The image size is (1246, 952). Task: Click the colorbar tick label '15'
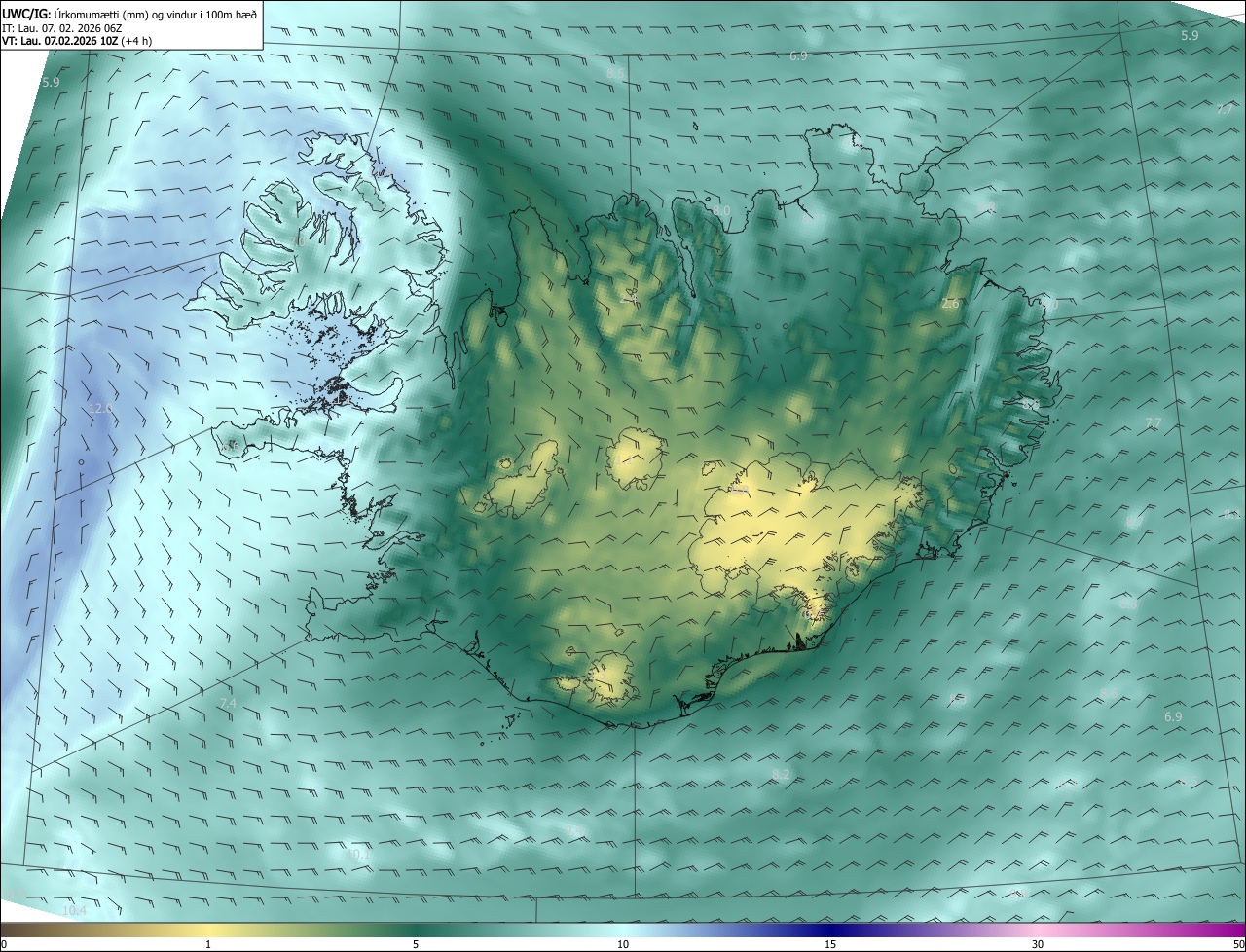pos(830,944)
